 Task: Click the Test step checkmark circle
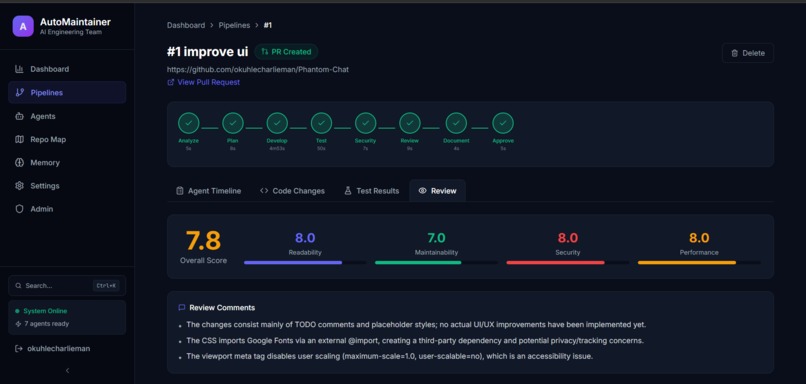[x=321, y=123]
